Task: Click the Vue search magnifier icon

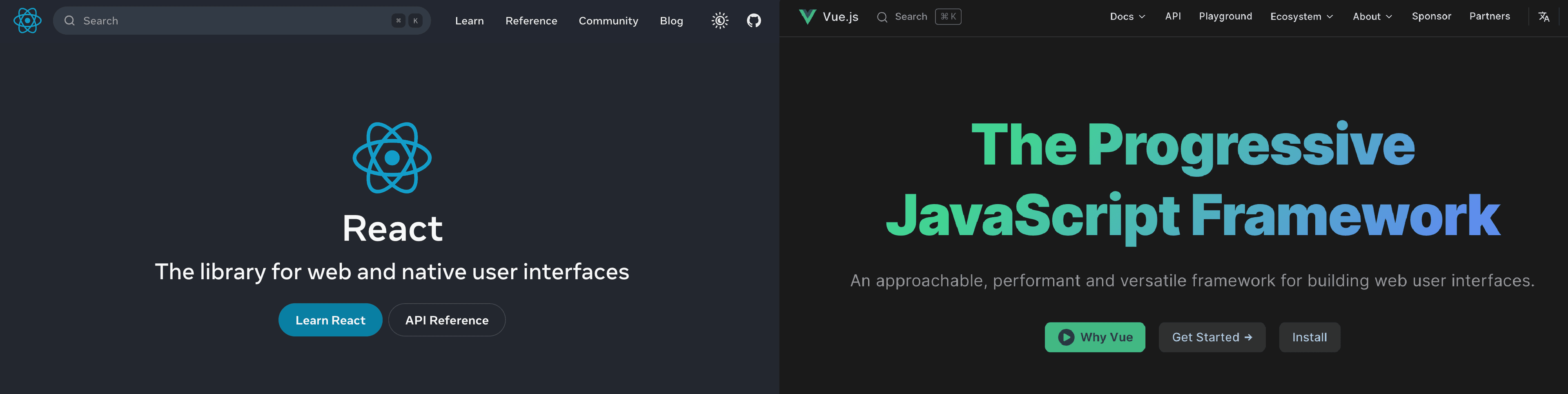Action: pyautogui.click(x=882, y=17)
